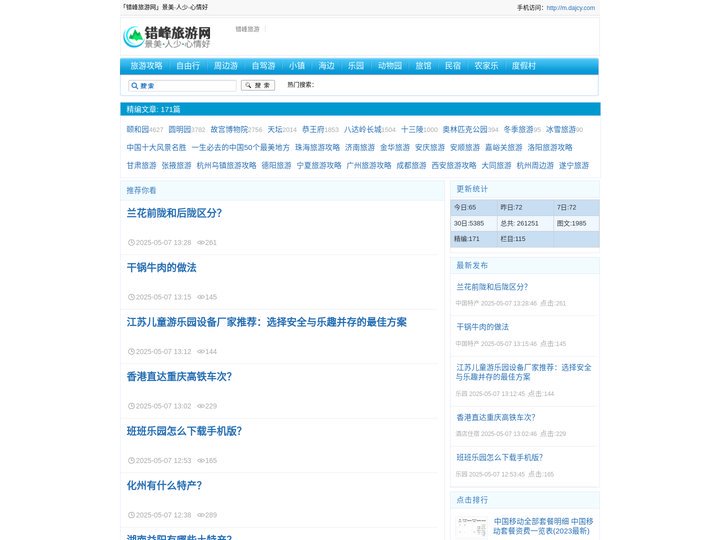
Task: Open the 冰雪旅游 tag link
Action: (561, 129)
